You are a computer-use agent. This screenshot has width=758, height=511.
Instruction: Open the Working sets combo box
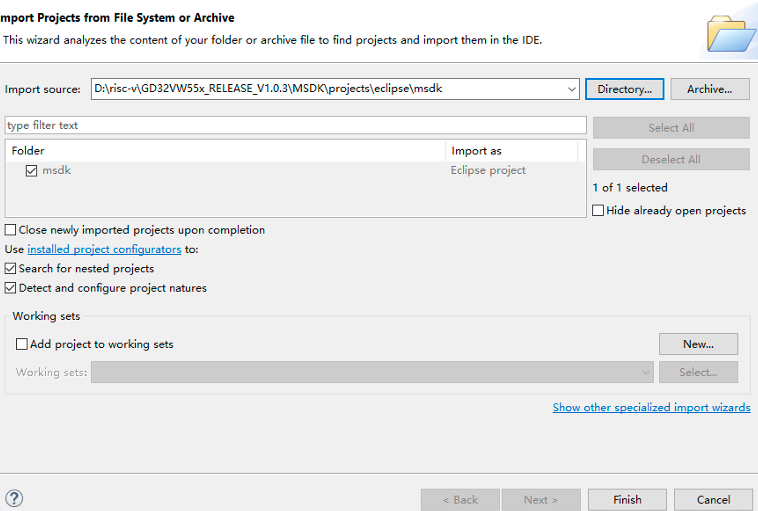pyautogui.click(x=372, y=372)
